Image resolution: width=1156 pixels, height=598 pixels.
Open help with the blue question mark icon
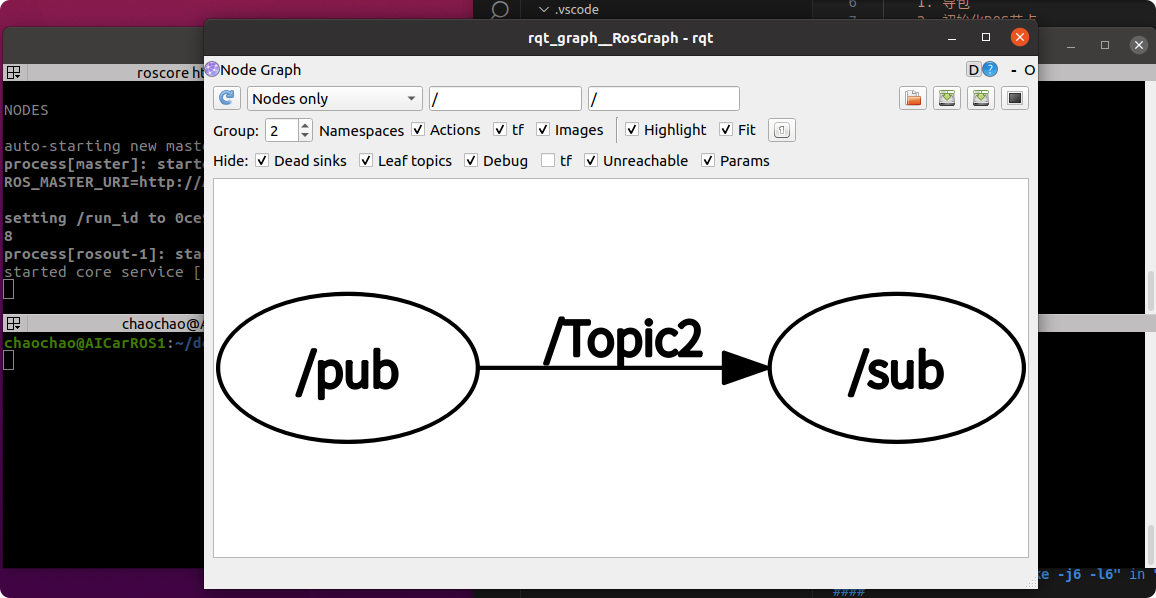990,70
